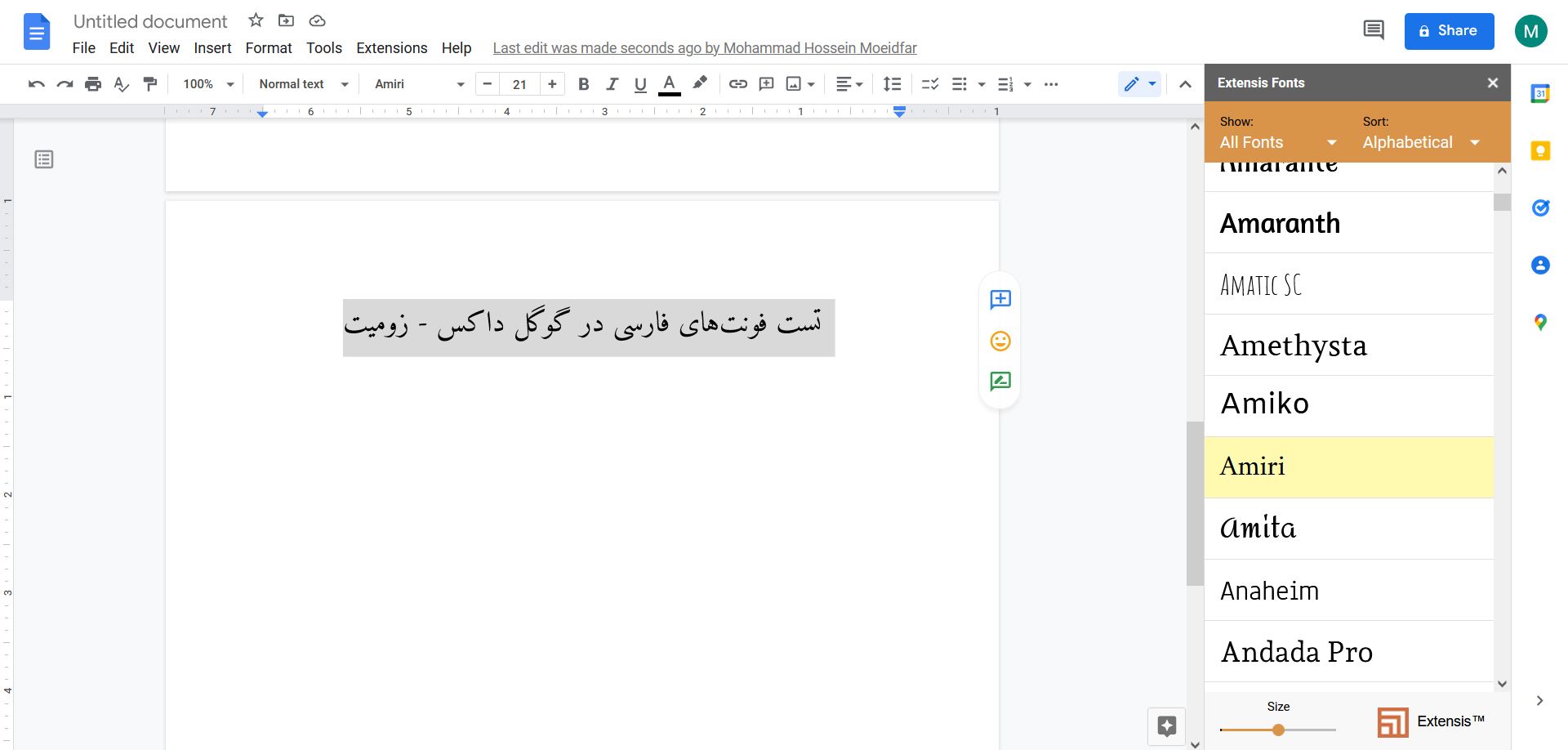Image resolution: width=1568 pixels, height=750 pixels.
Task: Open the Extensions menu
Action: click(391, 47)
